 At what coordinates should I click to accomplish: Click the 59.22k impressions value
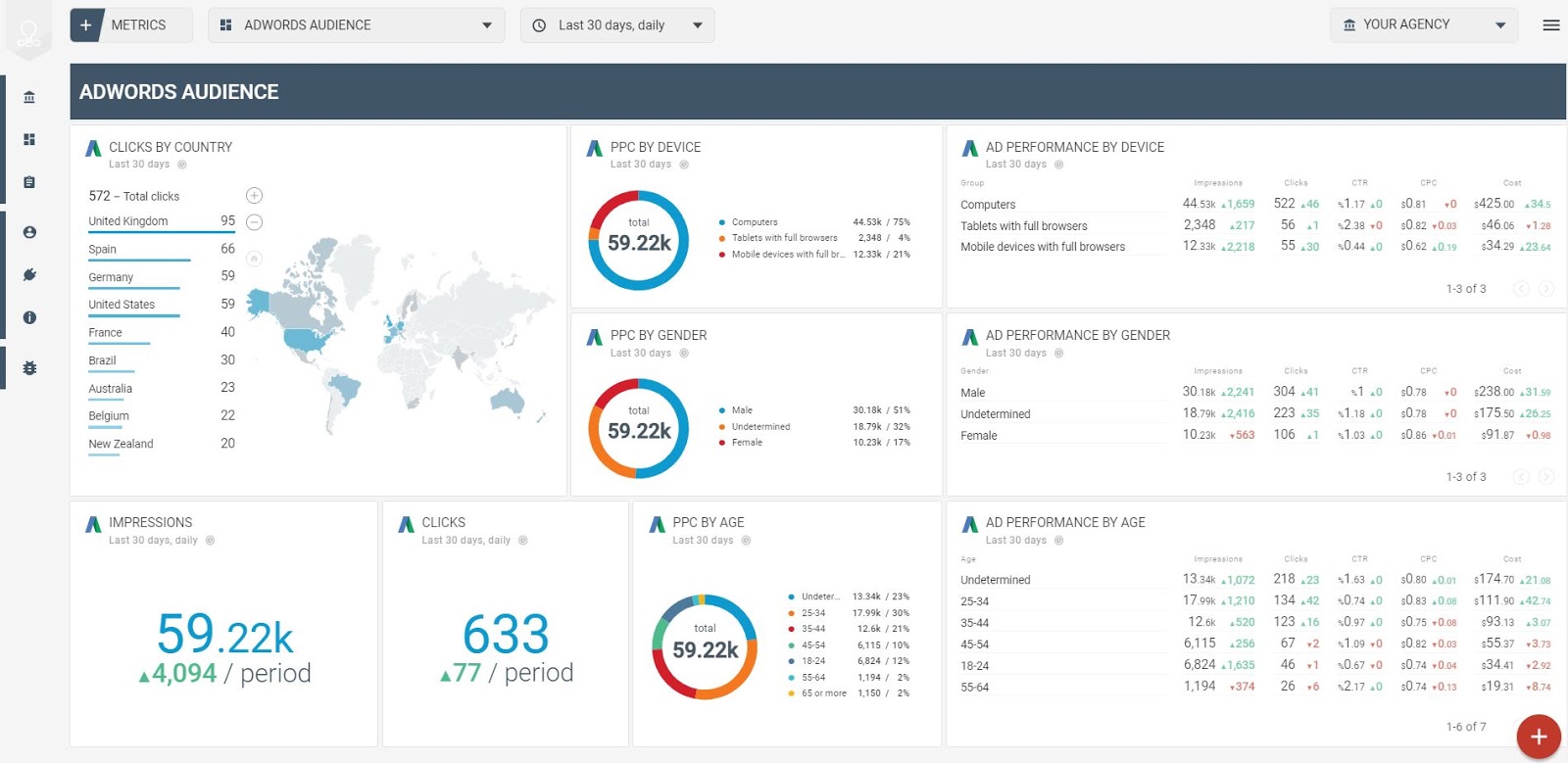(224, 634)
